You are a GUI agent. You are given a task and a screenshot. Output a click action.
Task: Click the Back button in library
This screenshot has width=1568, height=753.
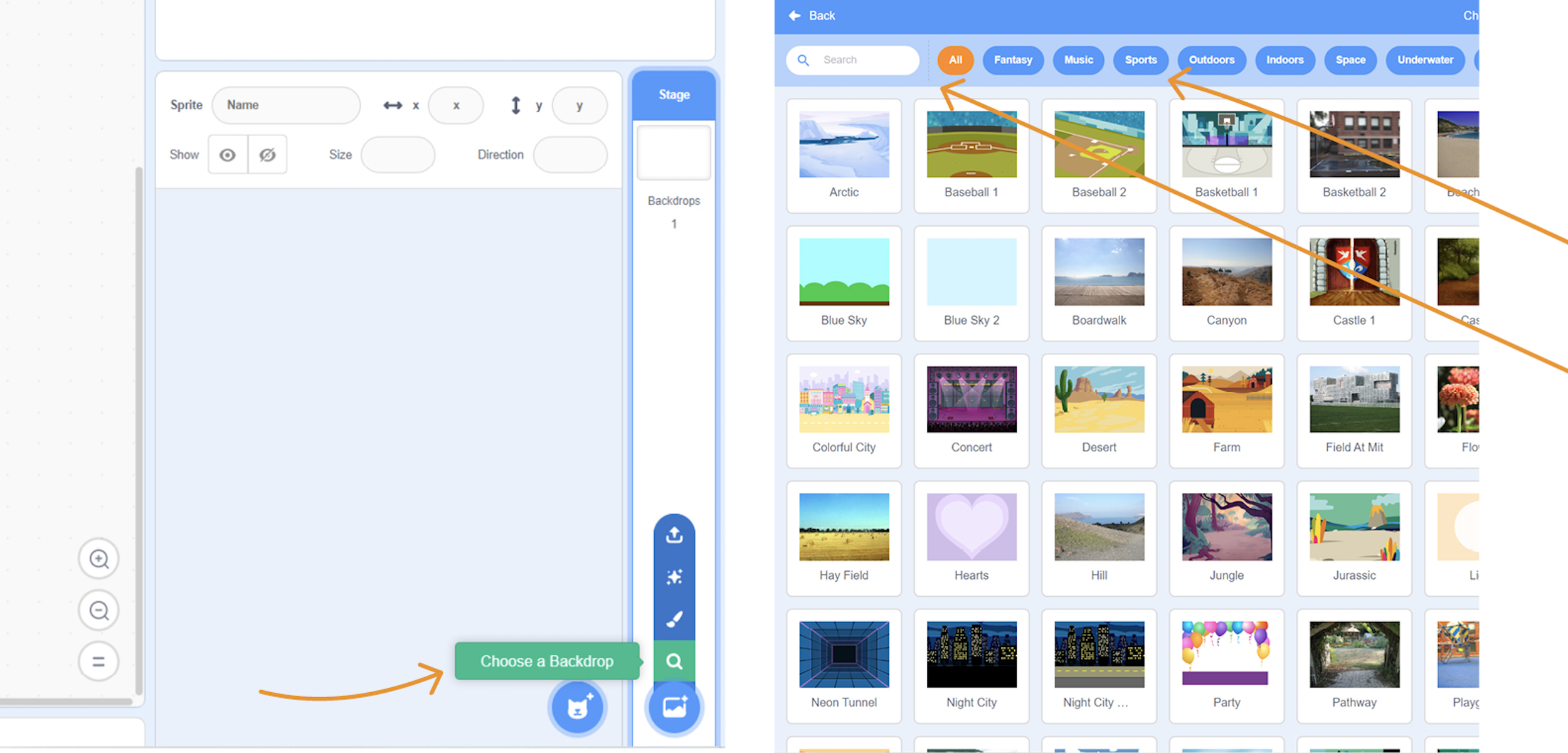(812, 16)
